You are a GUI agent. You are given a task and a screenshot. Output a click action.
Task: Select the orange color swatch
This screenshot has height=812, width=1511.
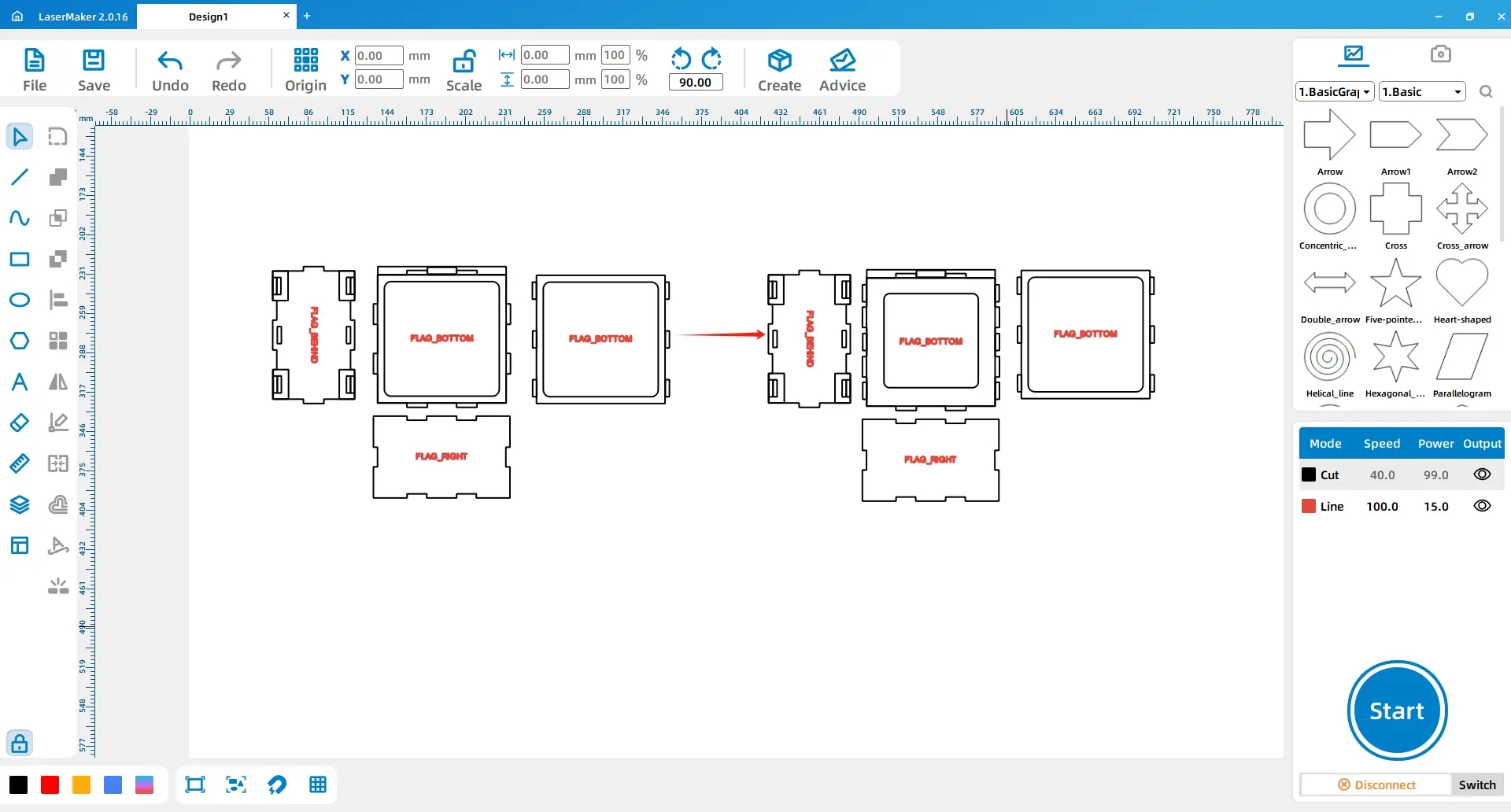(x=81, y=784)
